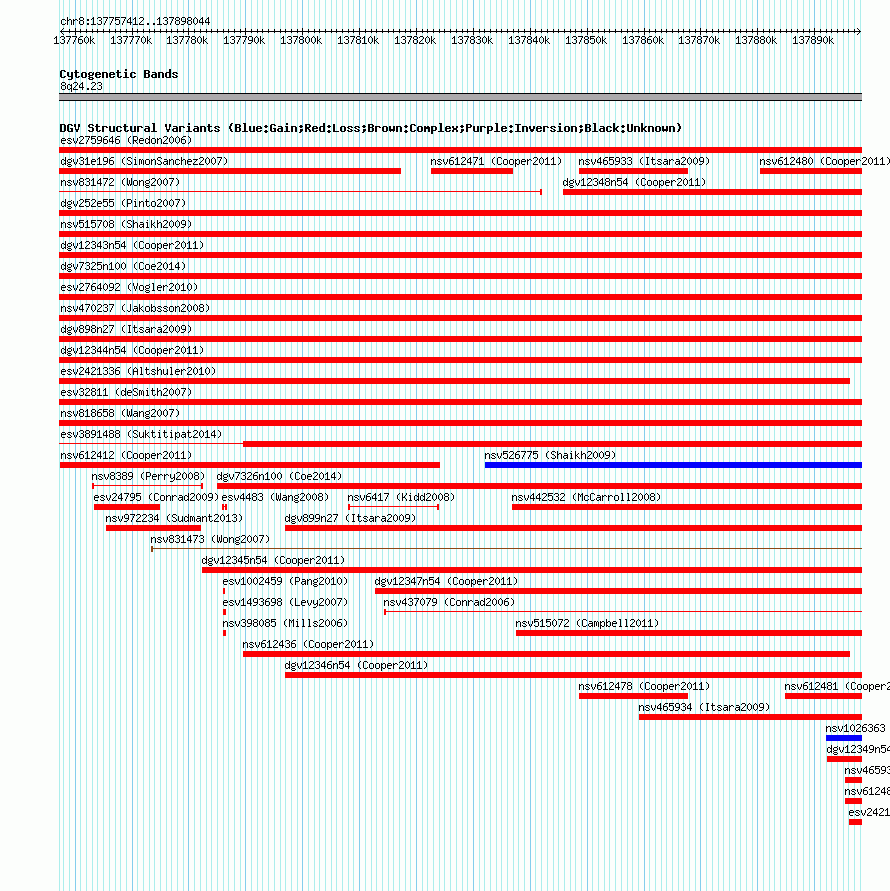Click the dgv12343n54 (Cooper2011) label
This screenshot has height=891, width=890.
click(x=132, y=245)
